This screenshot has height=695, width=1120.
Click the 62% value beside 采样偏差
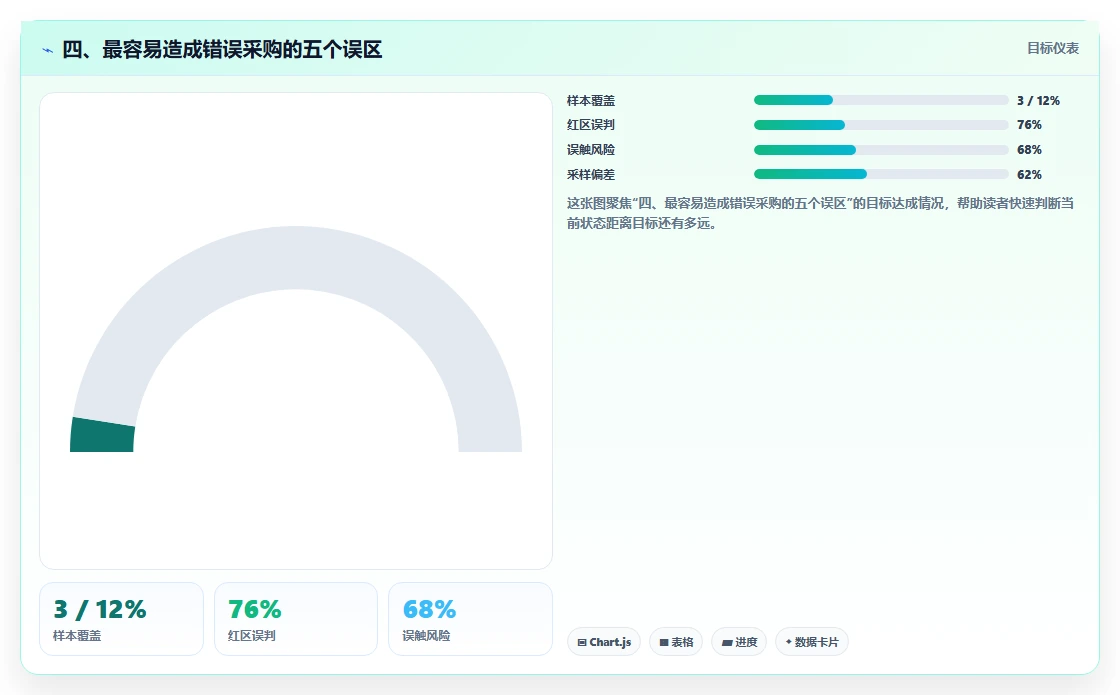[x=1029, y=174]
